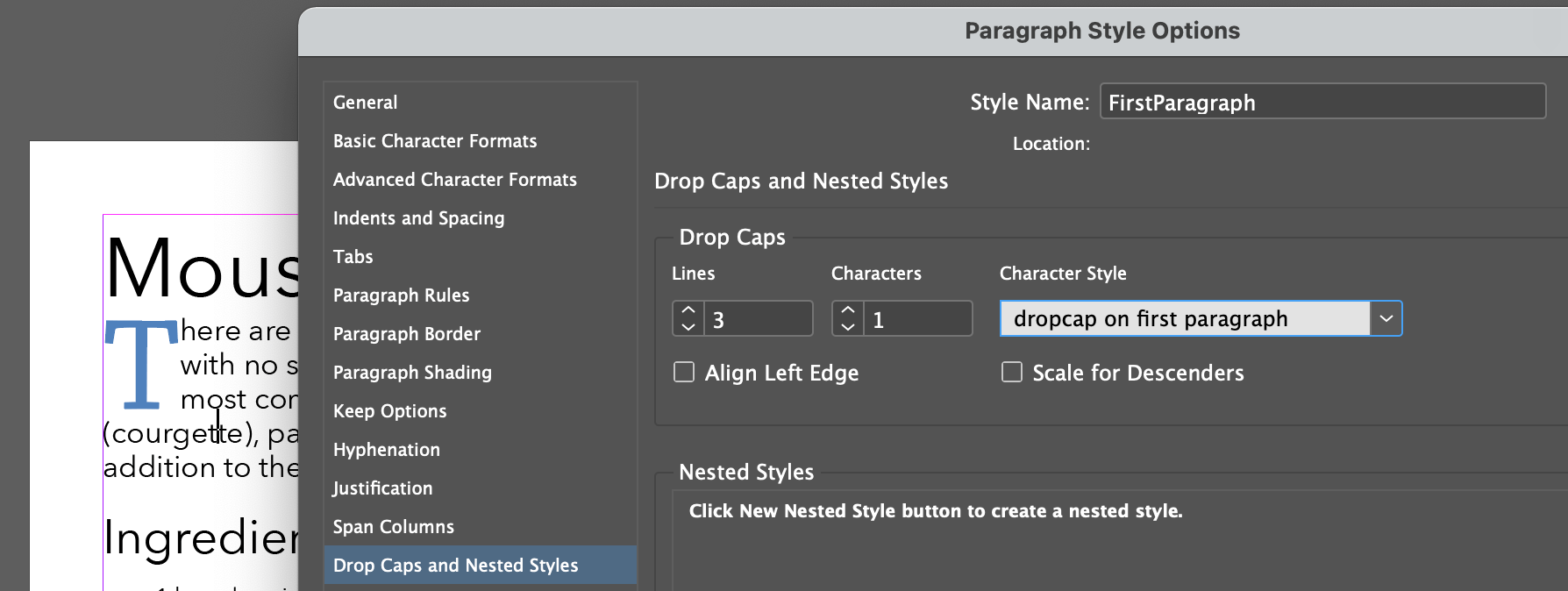Click the drop cap Characters value field

(x=918, y=319)
